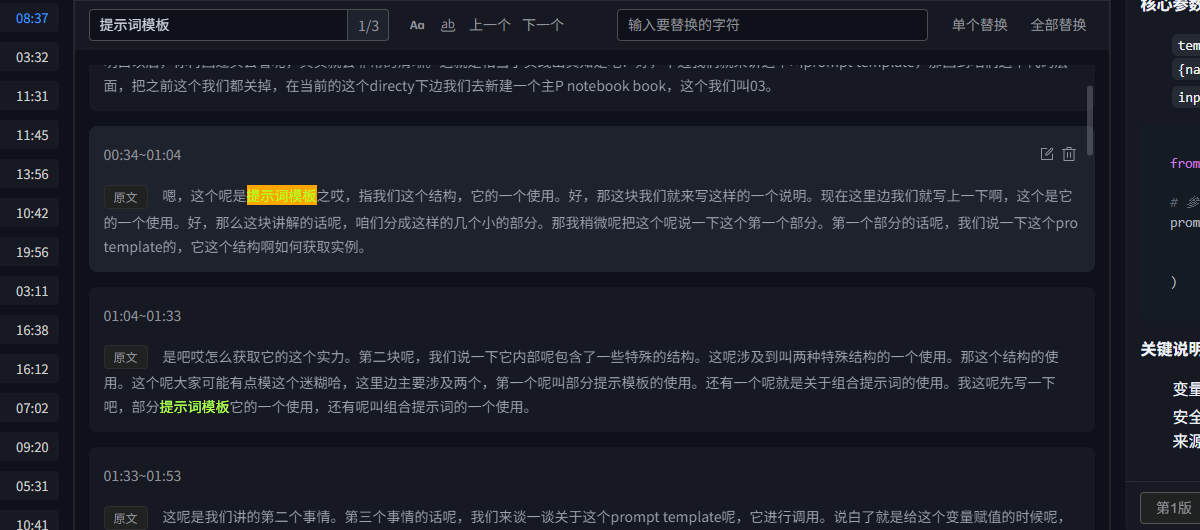Screen dimensions: 1200x530
Task: Edit the 00:34~01:04 segment via pencil icon
Action: 1047,154
